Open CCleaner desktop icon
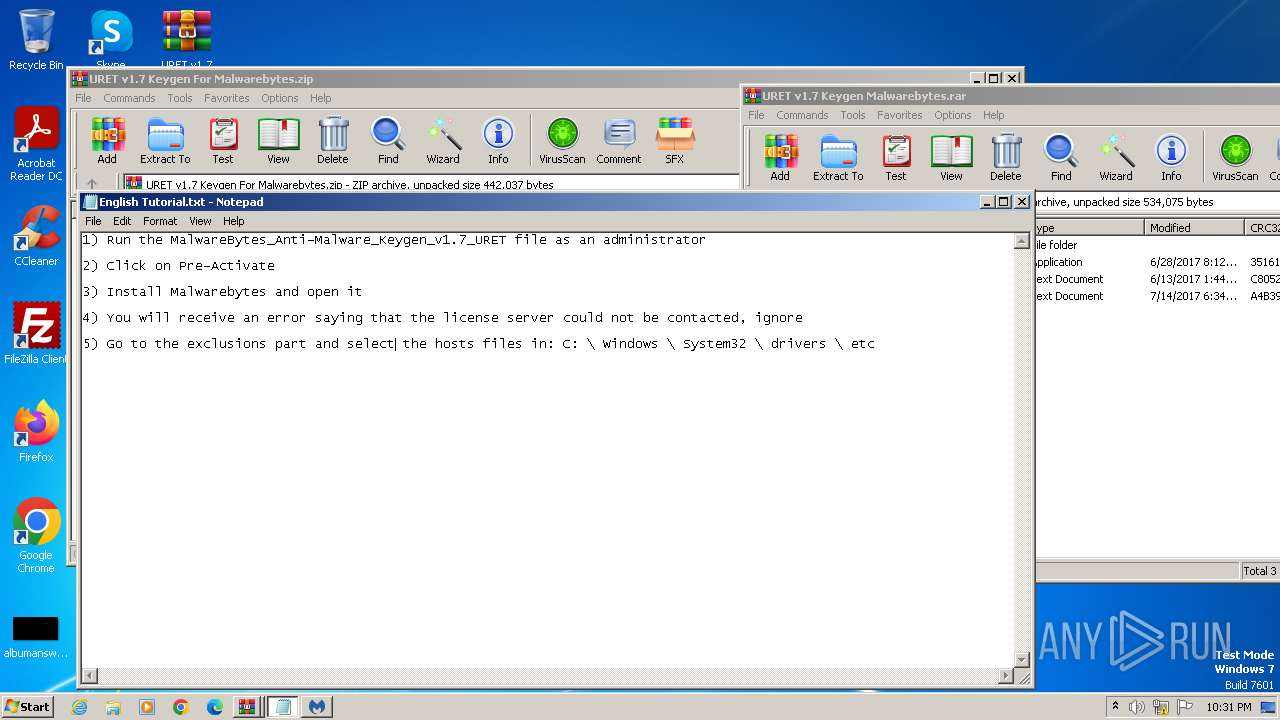1280x720 pixels. [x=36, y=236]
